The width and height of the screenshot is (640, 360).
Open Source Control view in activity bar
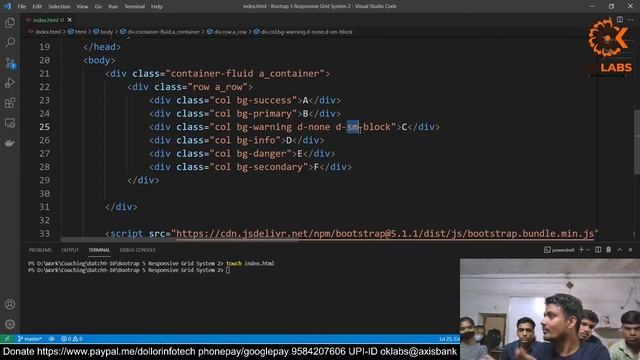10,62
